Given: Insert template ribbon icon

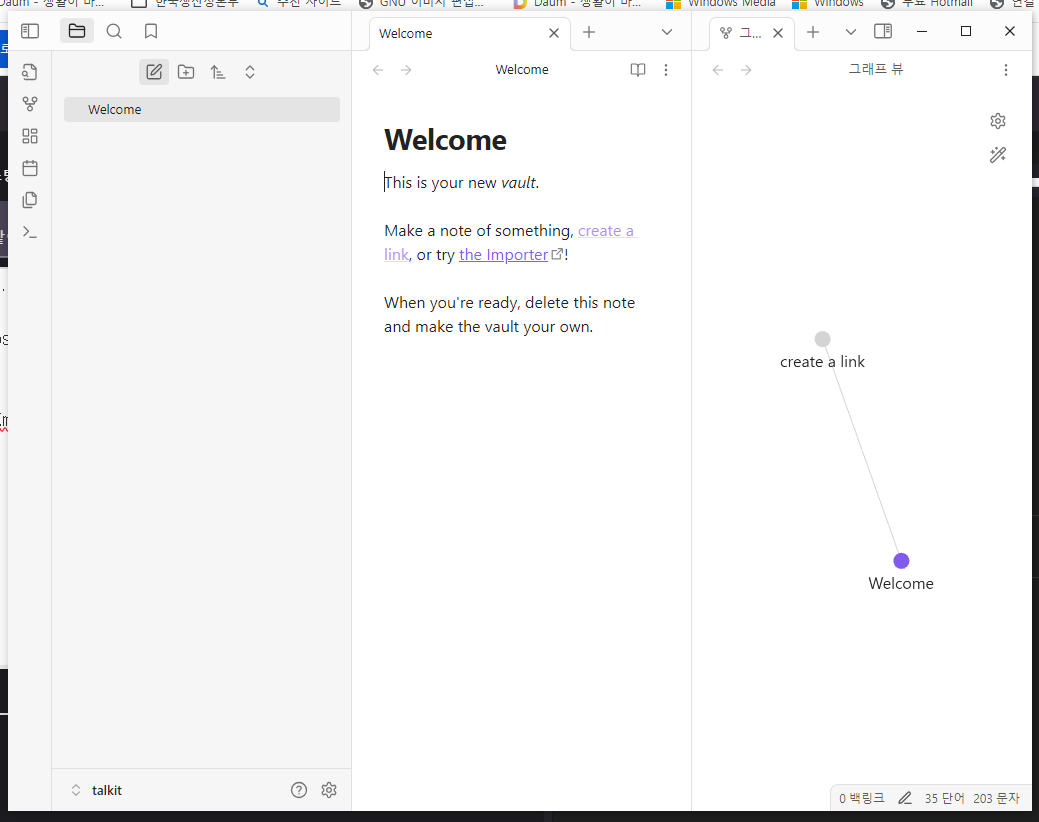Looking at the screenshot, I should [30, 200].
